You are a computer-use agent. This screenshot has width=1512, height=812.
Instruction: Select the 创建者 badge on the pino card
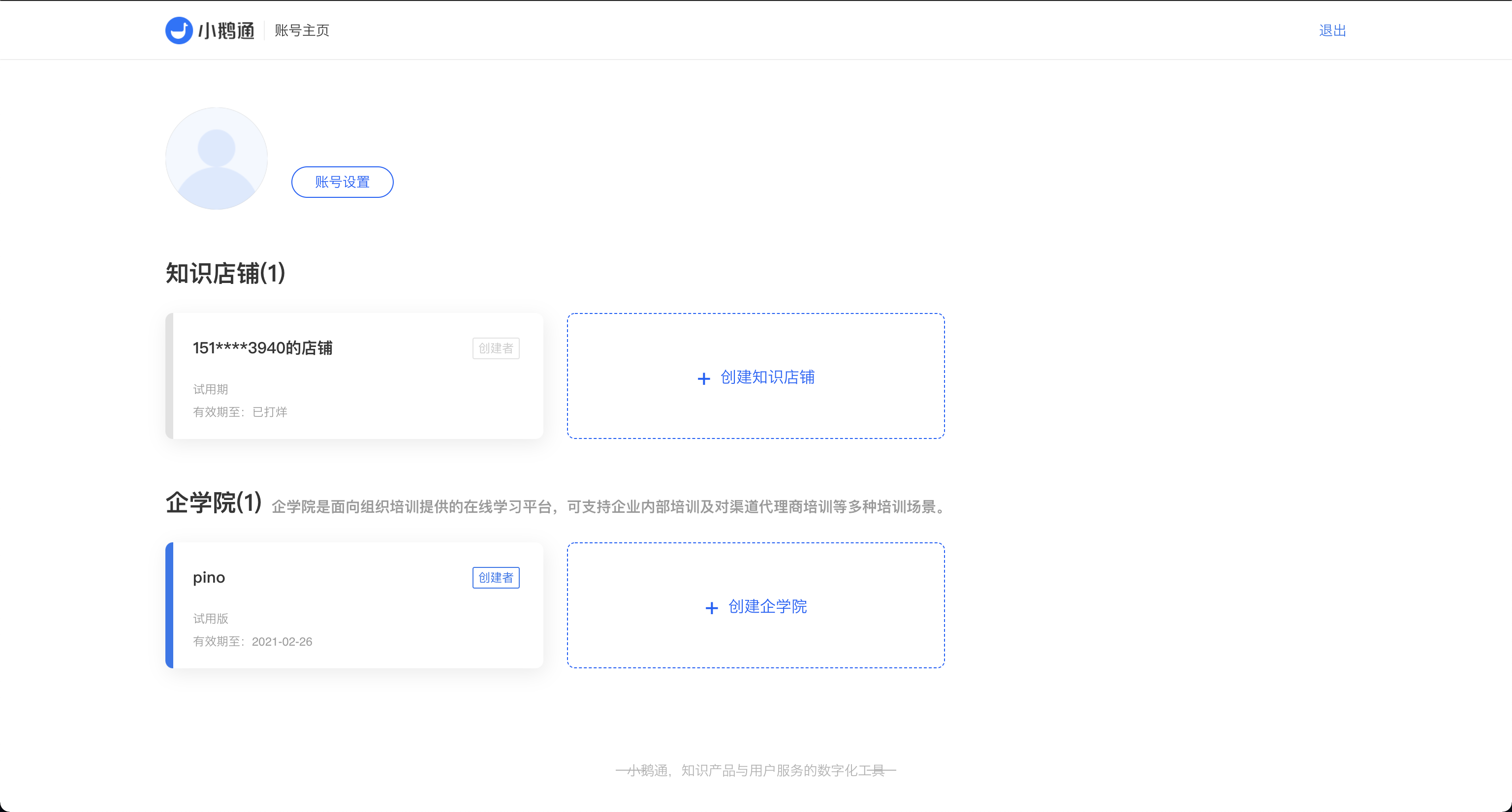[496, 577]
